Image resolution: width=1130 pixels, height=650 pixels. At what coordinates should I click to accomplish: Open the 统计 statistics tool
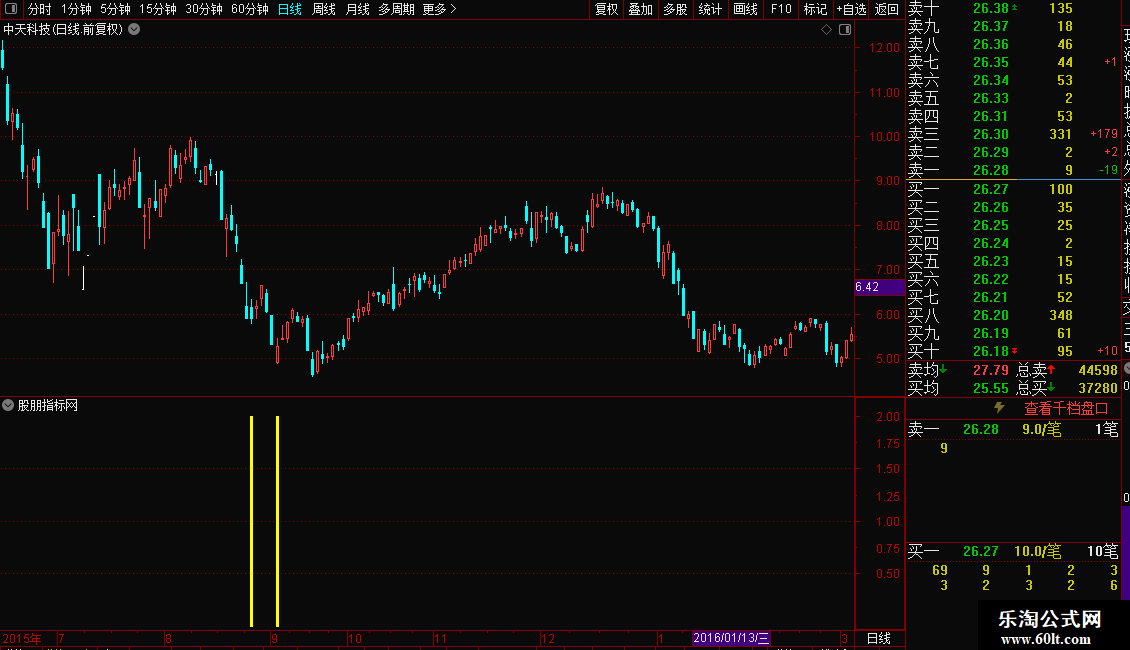710,9
